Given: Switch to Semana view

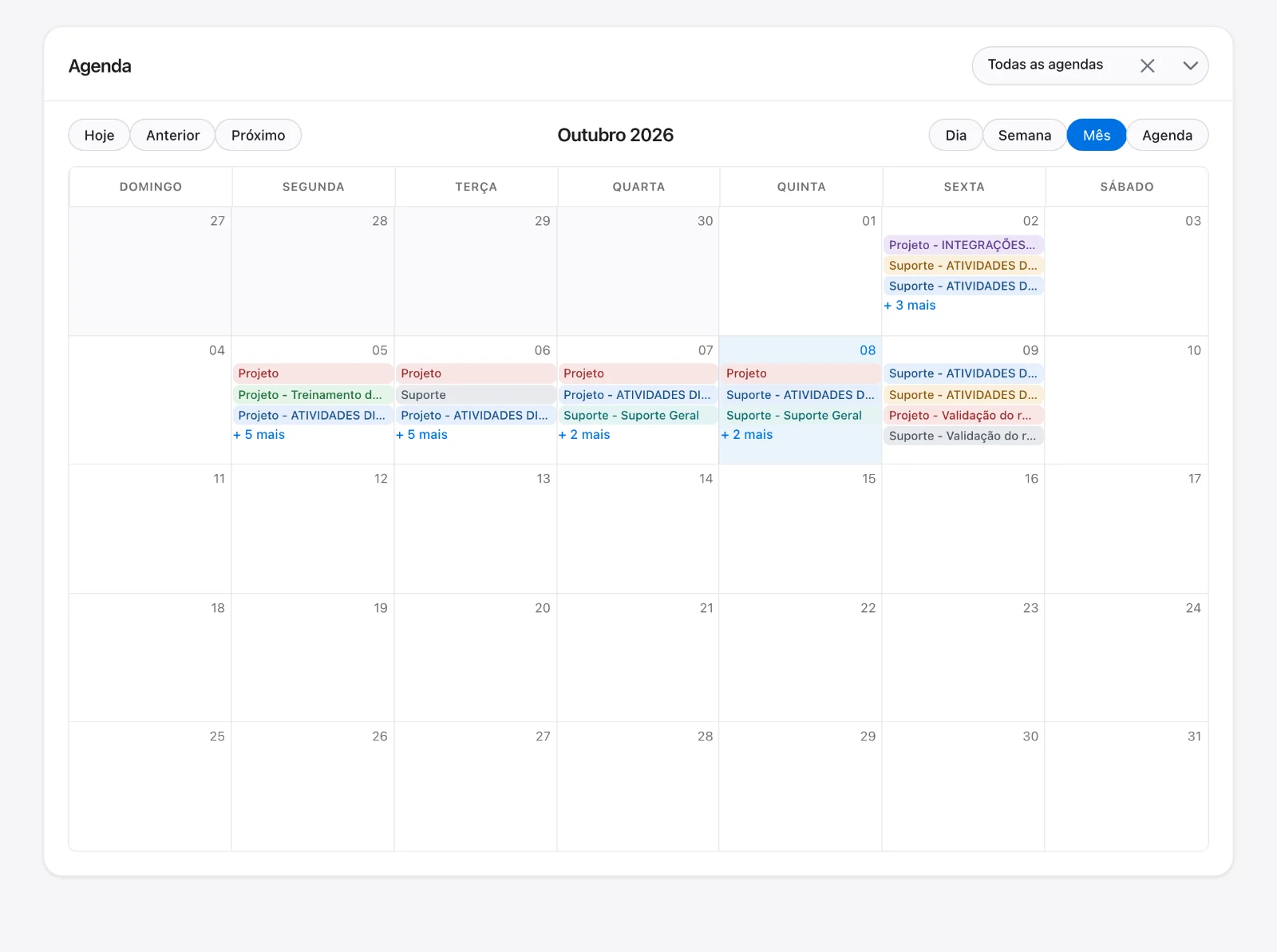Looking at the screenshot, I should click(x=1024, y=135).
